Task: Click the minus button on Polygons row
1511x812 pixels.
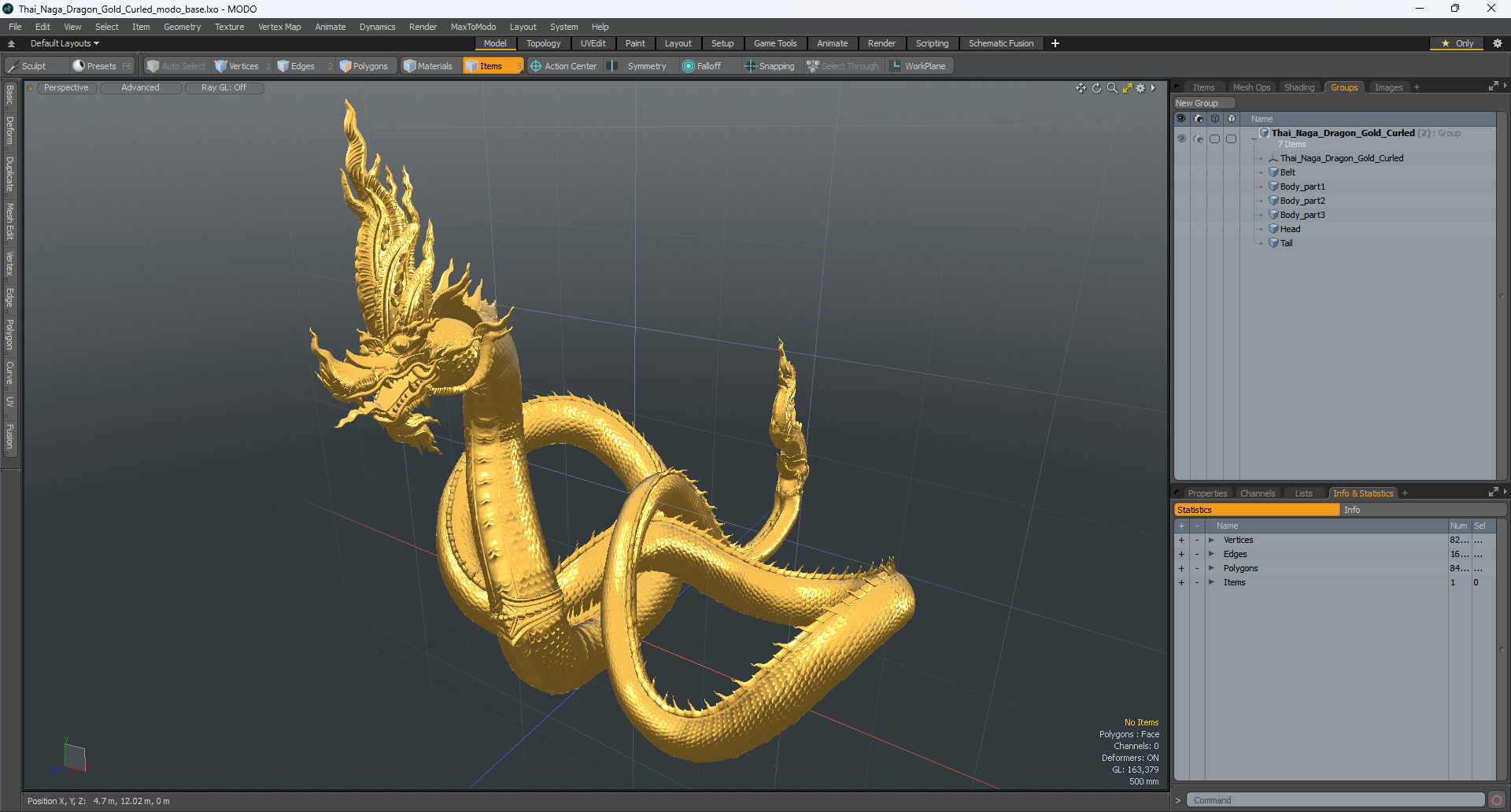Action: (x=1197, y=568)
